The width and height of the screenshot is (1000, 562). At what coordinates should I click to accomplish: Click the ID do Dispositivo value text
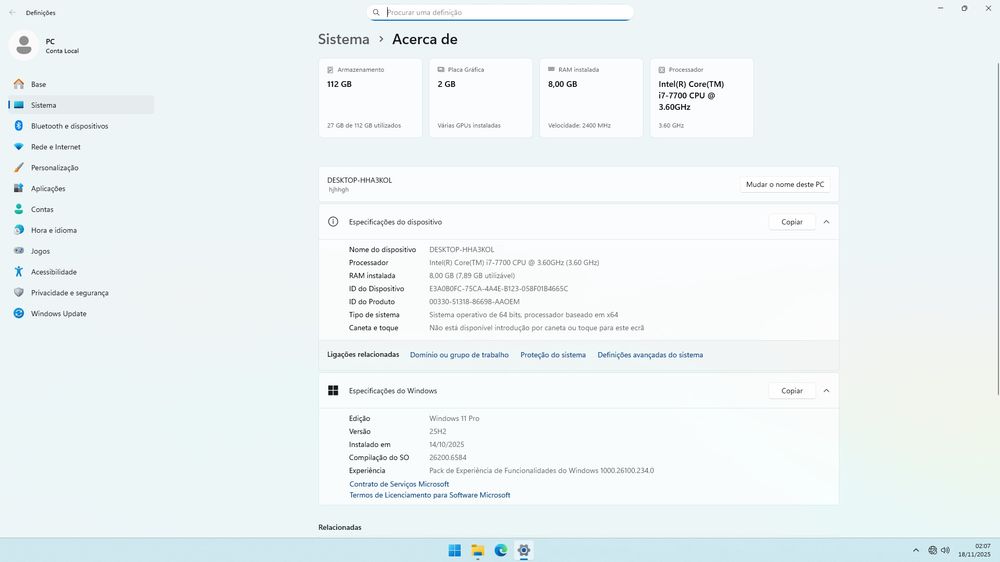pyautogui.click(x=498, y=288)
